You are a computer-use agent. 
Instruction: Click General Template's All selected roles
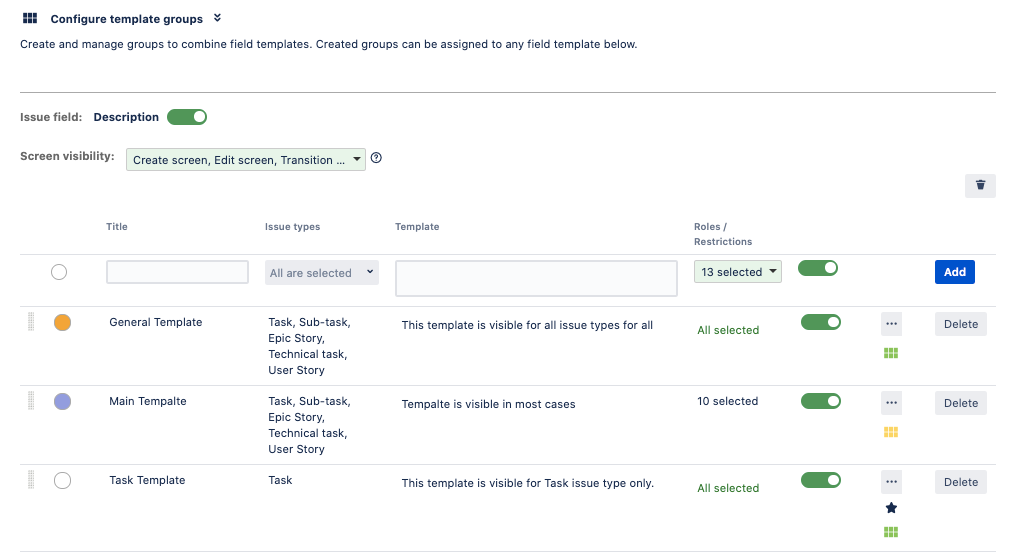(728, 330)
